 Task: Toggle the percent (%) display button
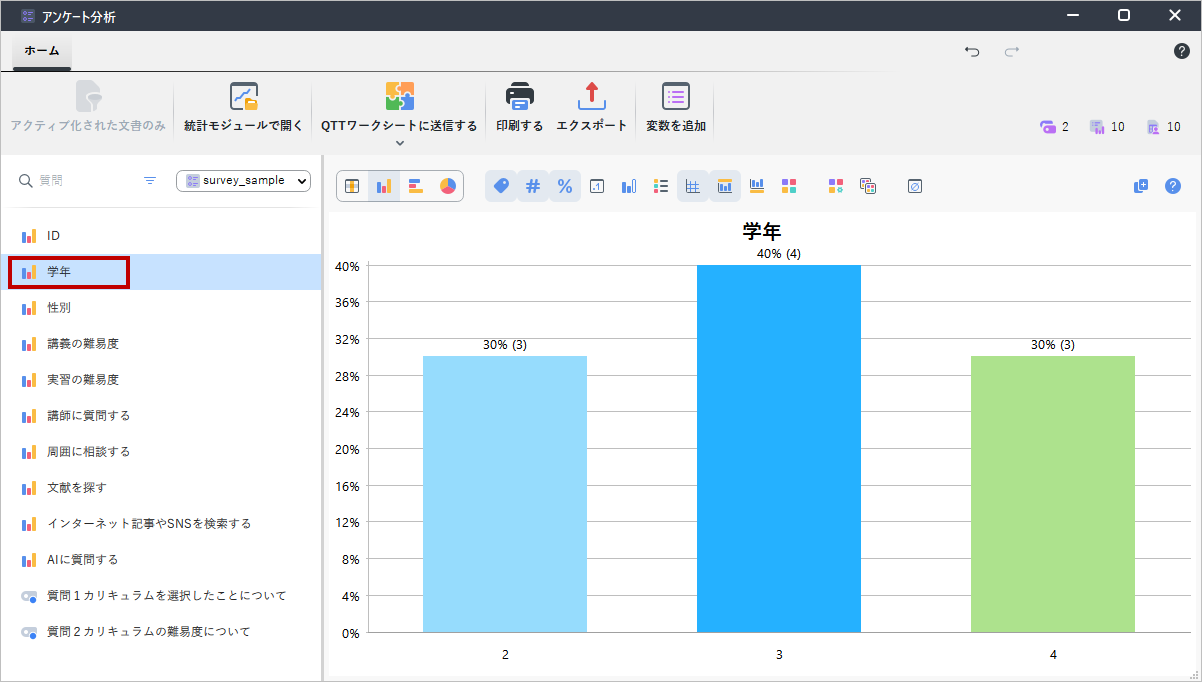point(565,186)
